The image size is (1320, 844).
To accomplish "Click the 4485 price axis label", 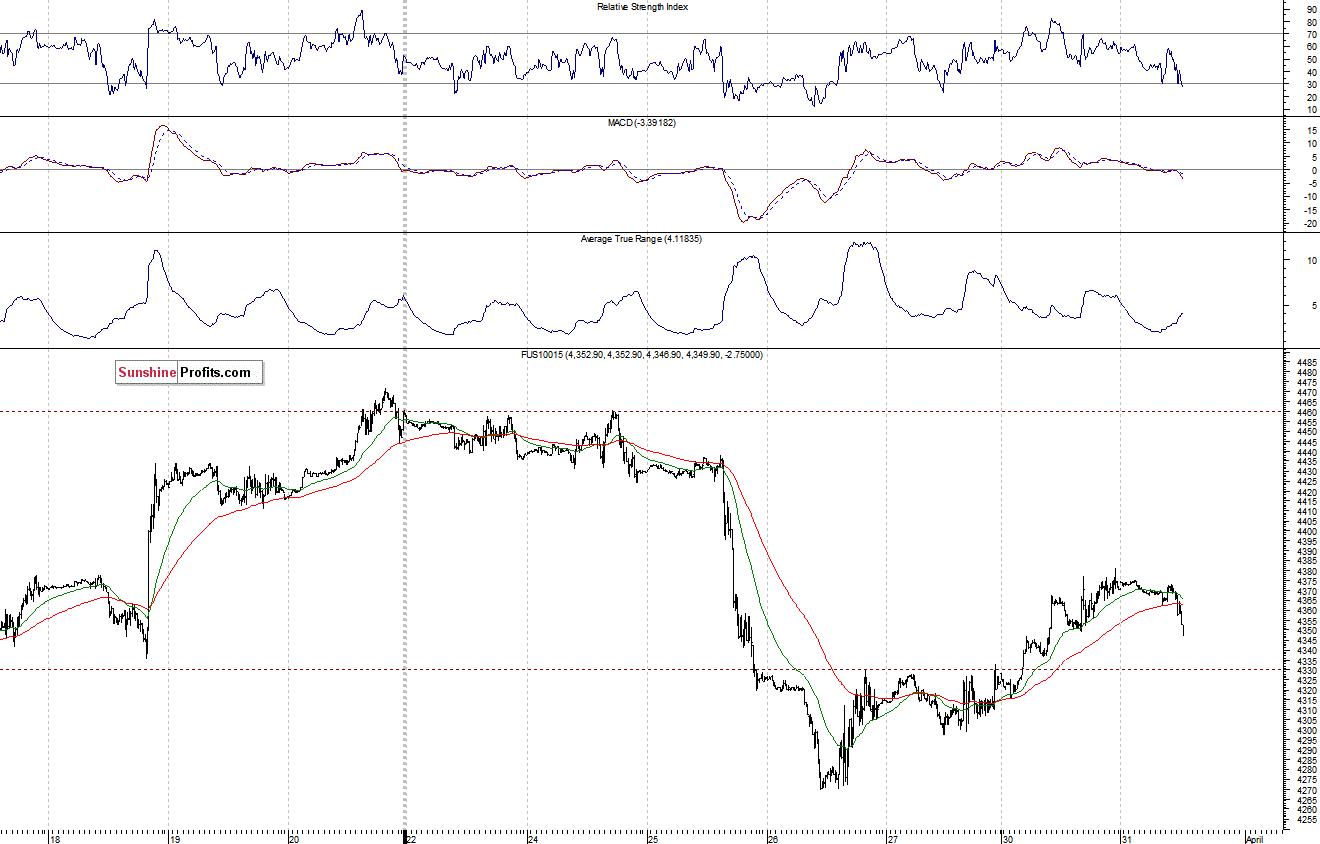I will click(x=1305, y=363).
